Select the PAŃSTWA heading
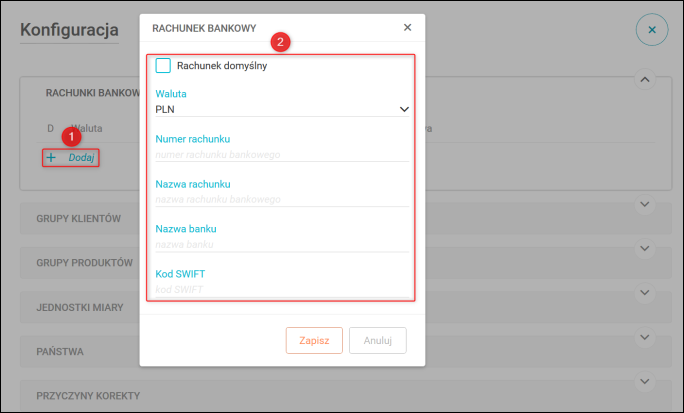 click(60, 352)
